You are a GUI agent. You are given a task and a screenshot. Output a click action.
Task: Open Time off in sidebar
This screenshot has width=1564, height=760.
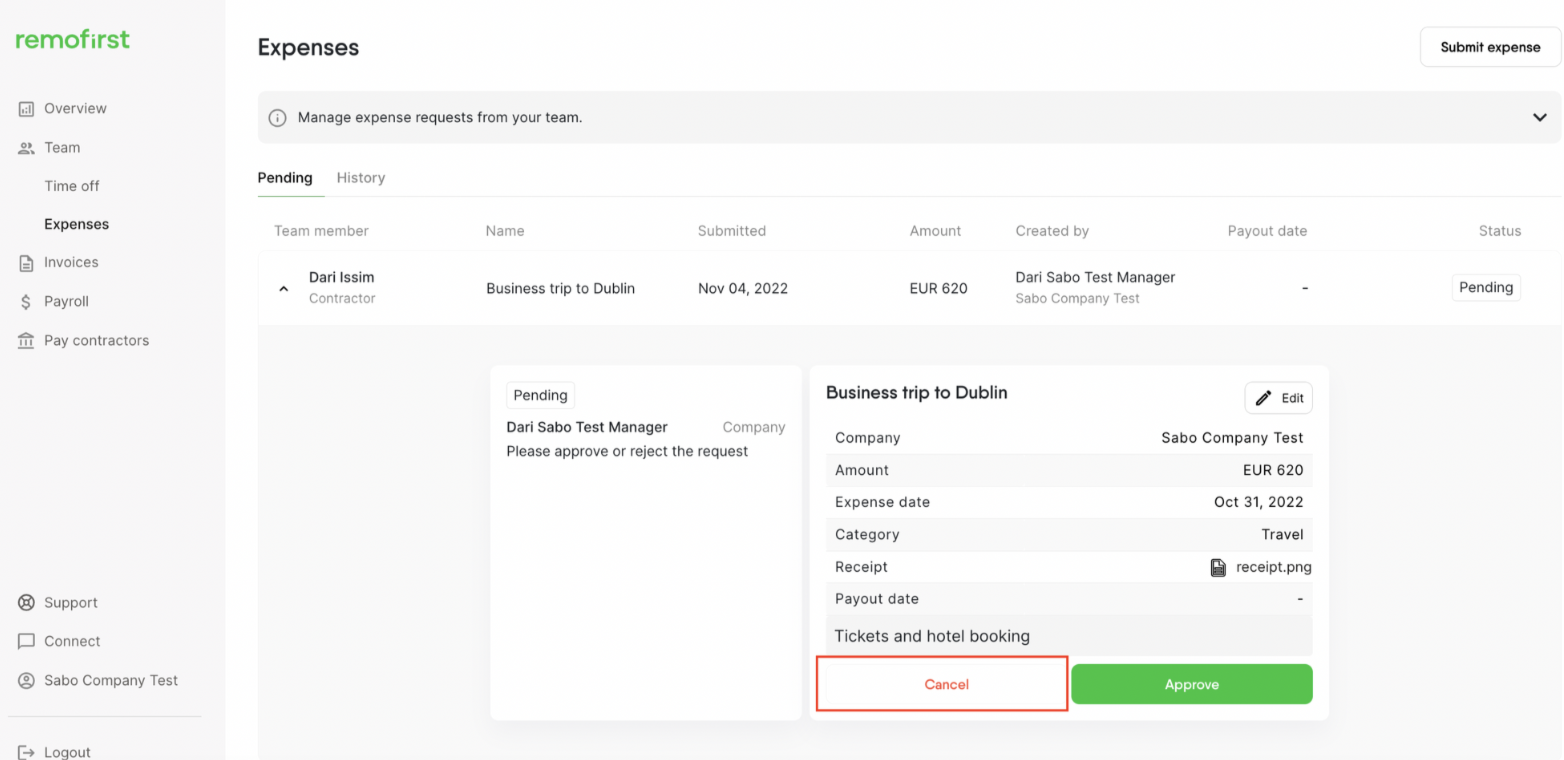pos(72,186)
